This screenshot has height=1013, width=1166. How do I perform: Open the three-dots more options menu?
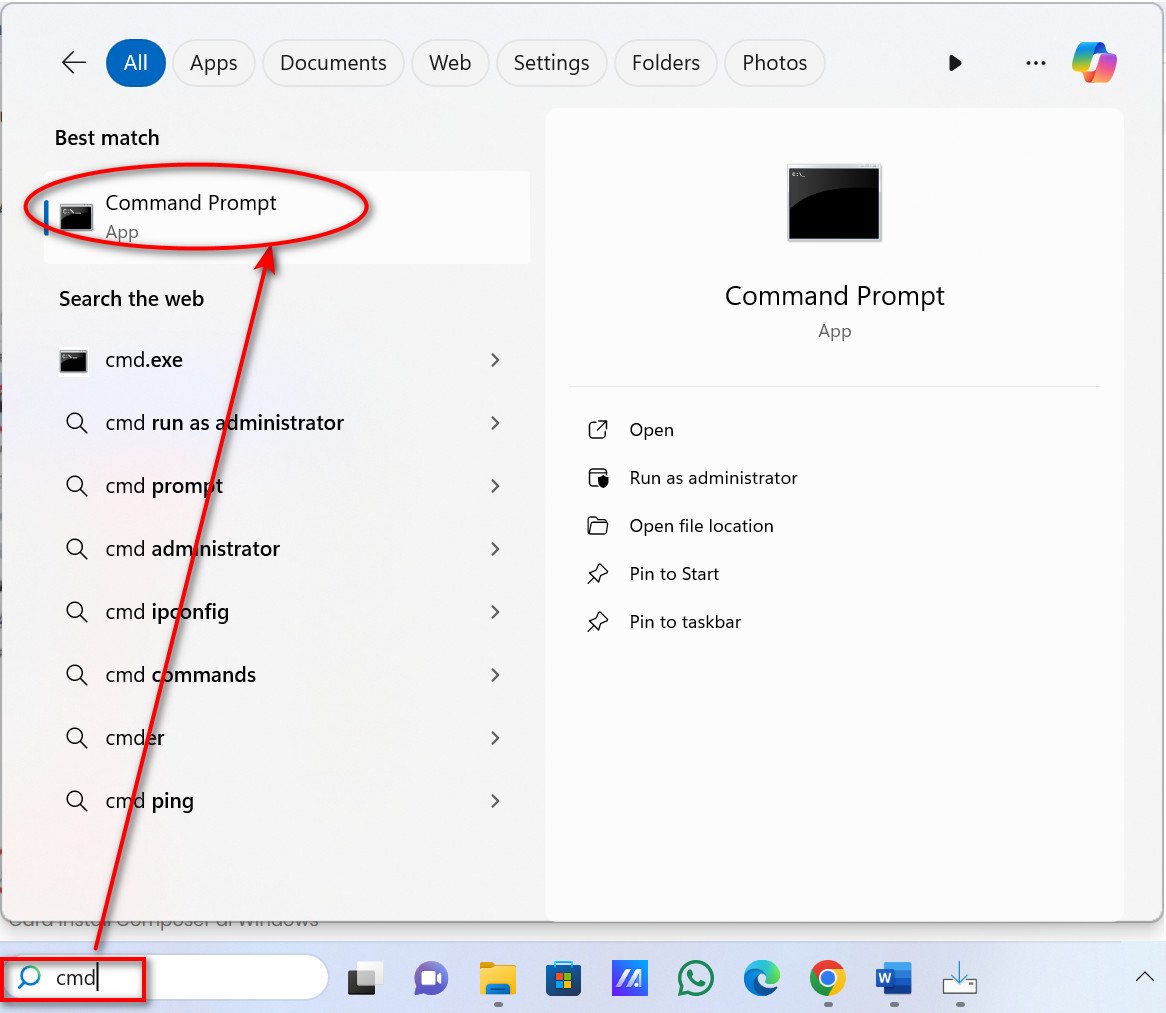1035,63
